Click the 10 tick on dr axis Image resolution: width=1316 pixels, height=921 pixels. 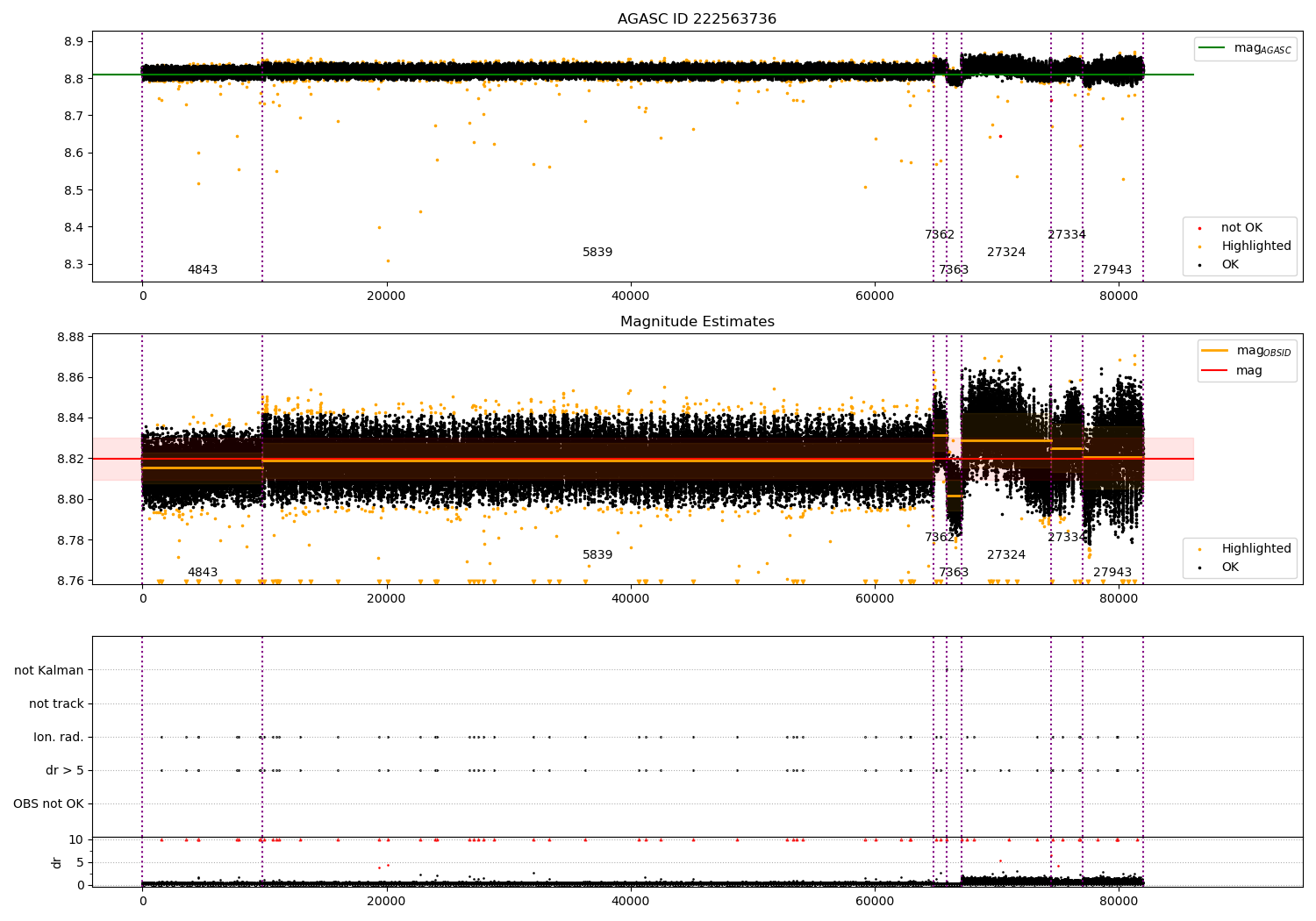click(76, 840)
